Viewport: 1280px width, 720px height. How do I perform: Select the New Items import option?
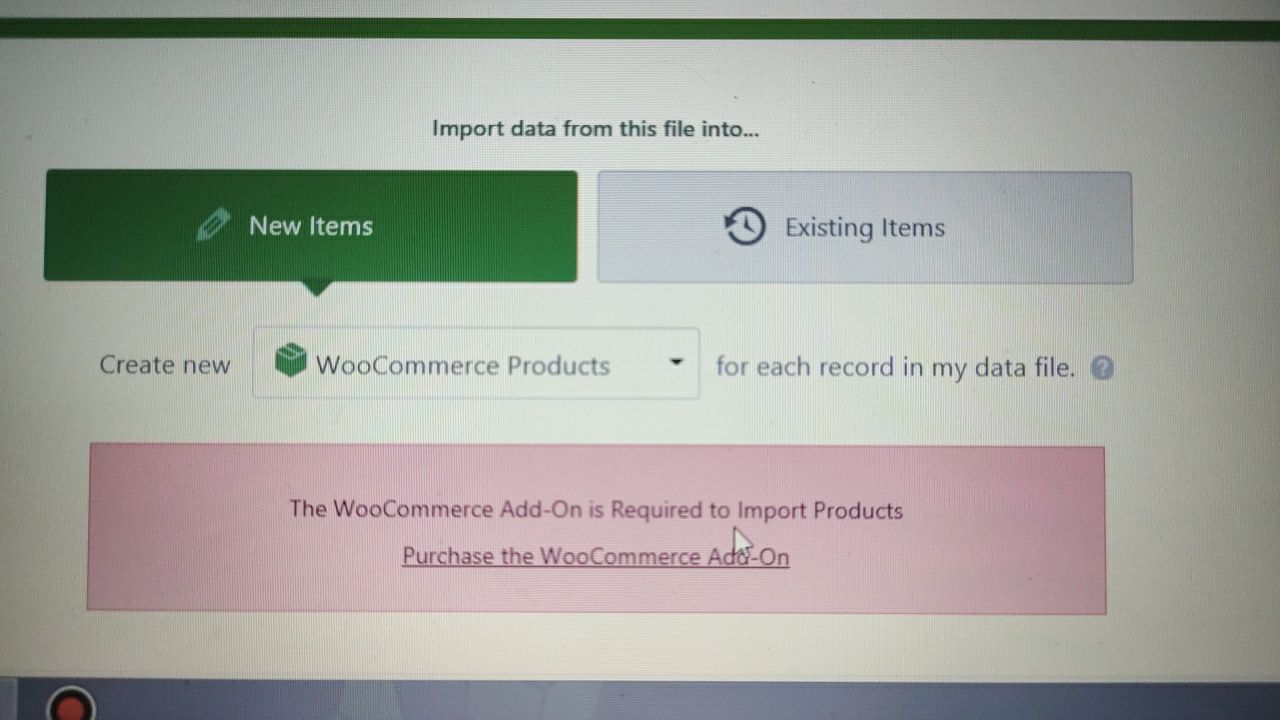311,226
